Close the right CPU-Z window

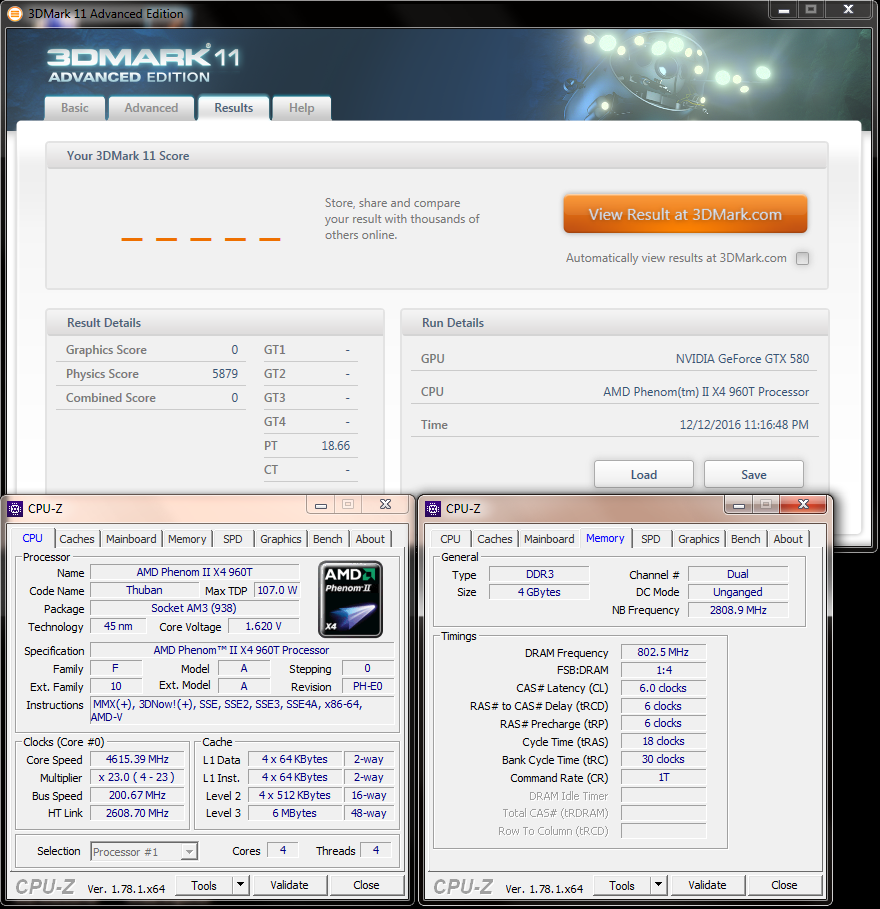coord(803,504)
